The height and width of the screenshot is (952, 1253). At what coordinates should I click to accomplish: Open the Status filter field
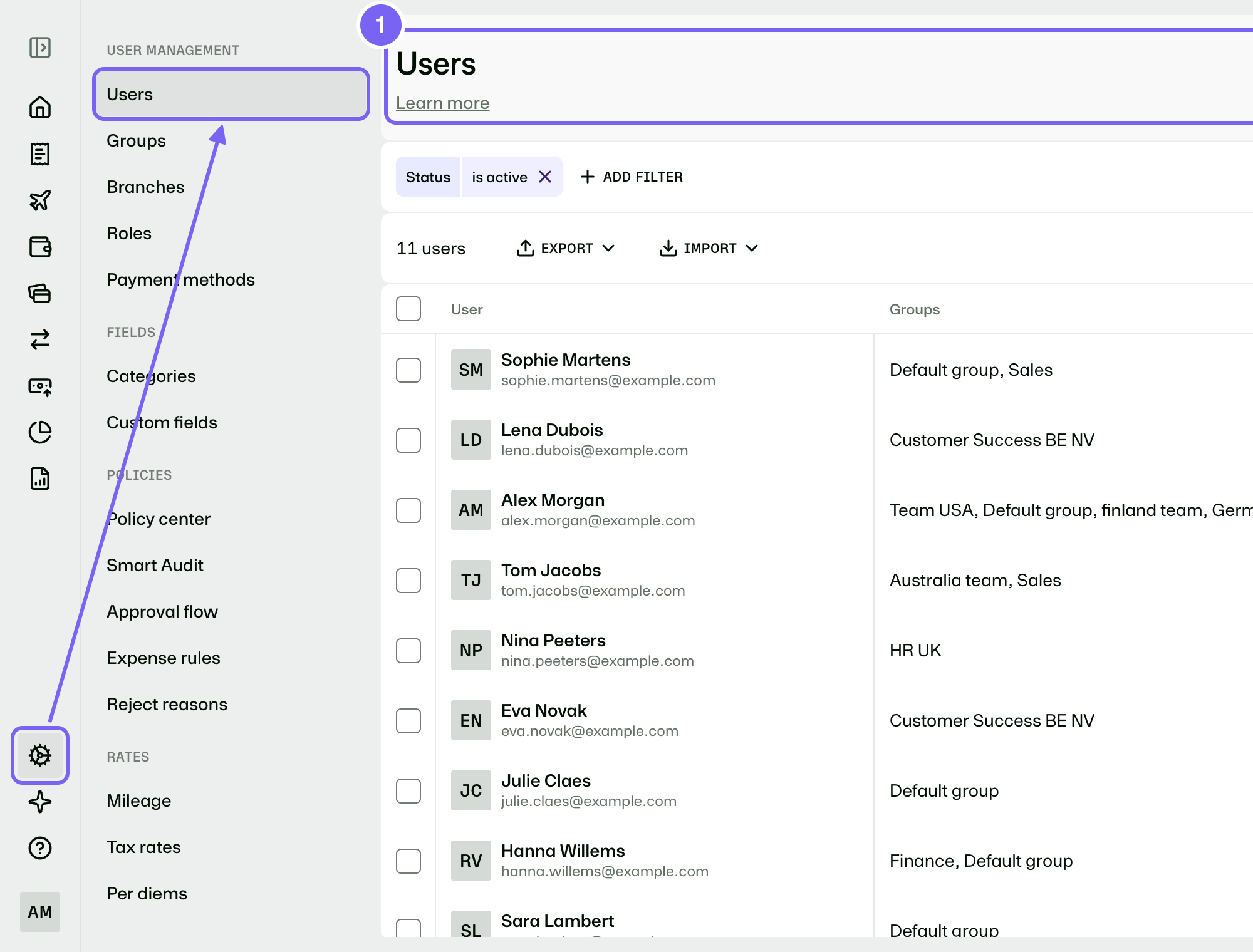[x=428, y=177]
